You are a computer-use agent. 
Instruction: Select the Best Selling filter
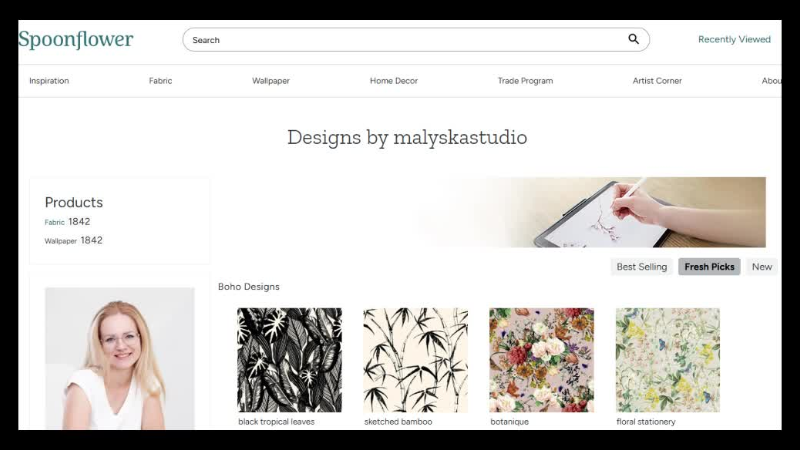coord(641,267)
